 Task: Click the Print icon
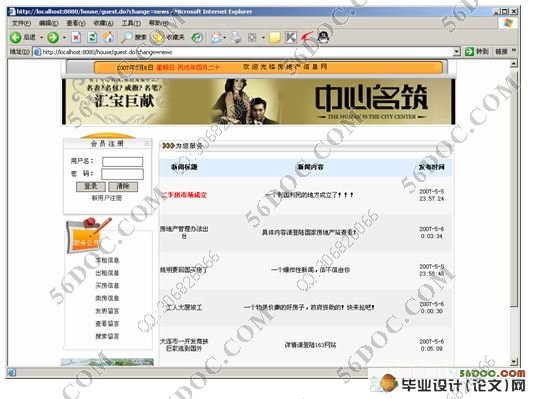(235, 37)
